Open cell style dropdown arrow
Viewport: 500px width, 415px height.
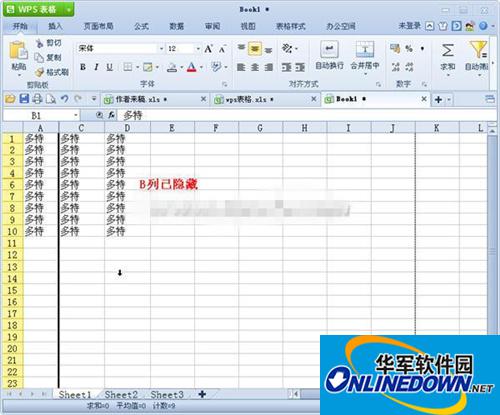point(157,68)
